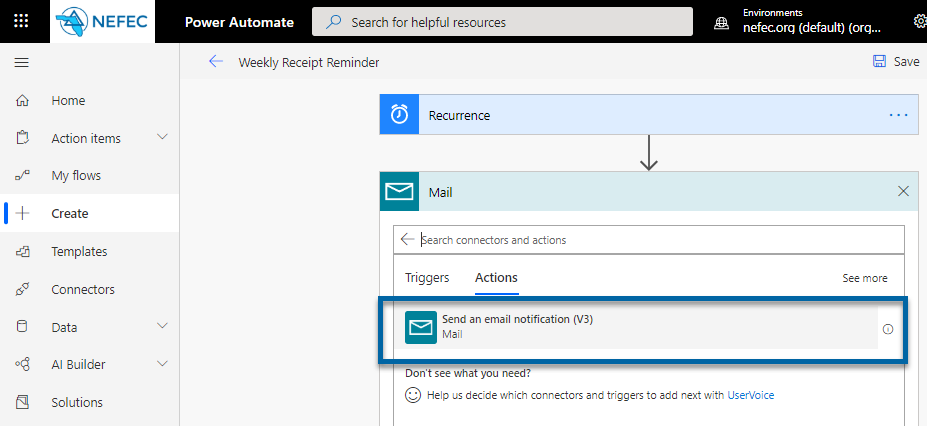
Task: Click the Don't see what you need? text
Action: coord(468,373)
